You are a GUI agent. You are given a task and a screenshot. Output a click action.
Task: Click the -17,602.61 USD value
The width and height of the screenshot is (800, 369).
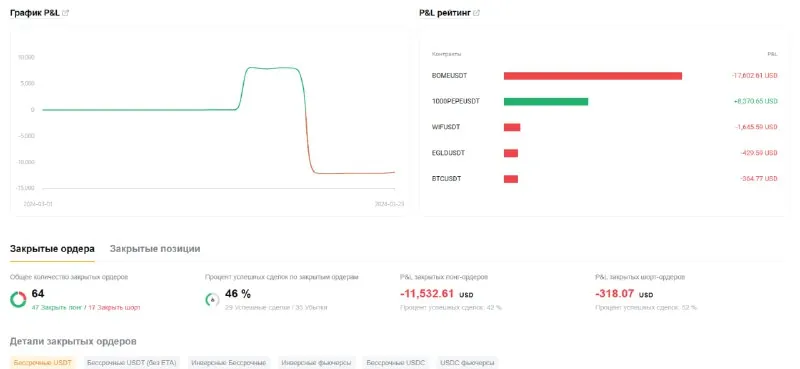[754, 76]
